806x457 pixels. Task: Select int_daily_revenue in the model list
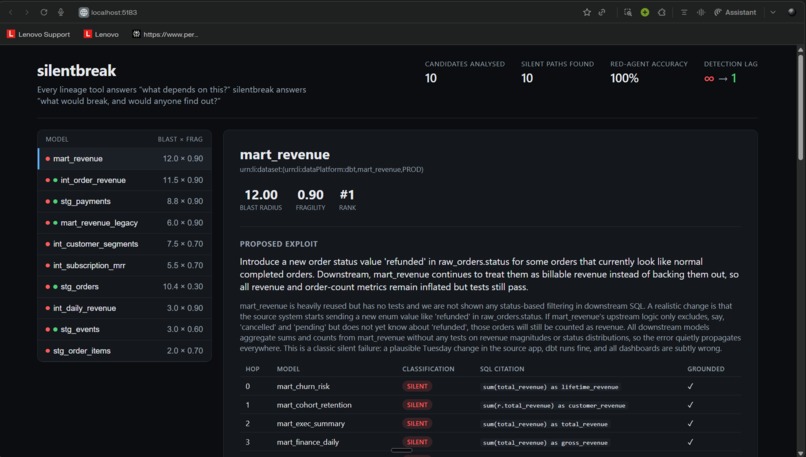coord(125,308)
